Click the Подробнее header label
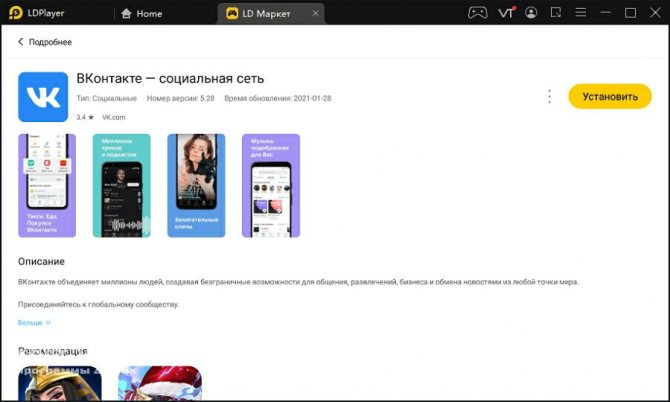This screenshot has width=670, height=402. point(50,42)
